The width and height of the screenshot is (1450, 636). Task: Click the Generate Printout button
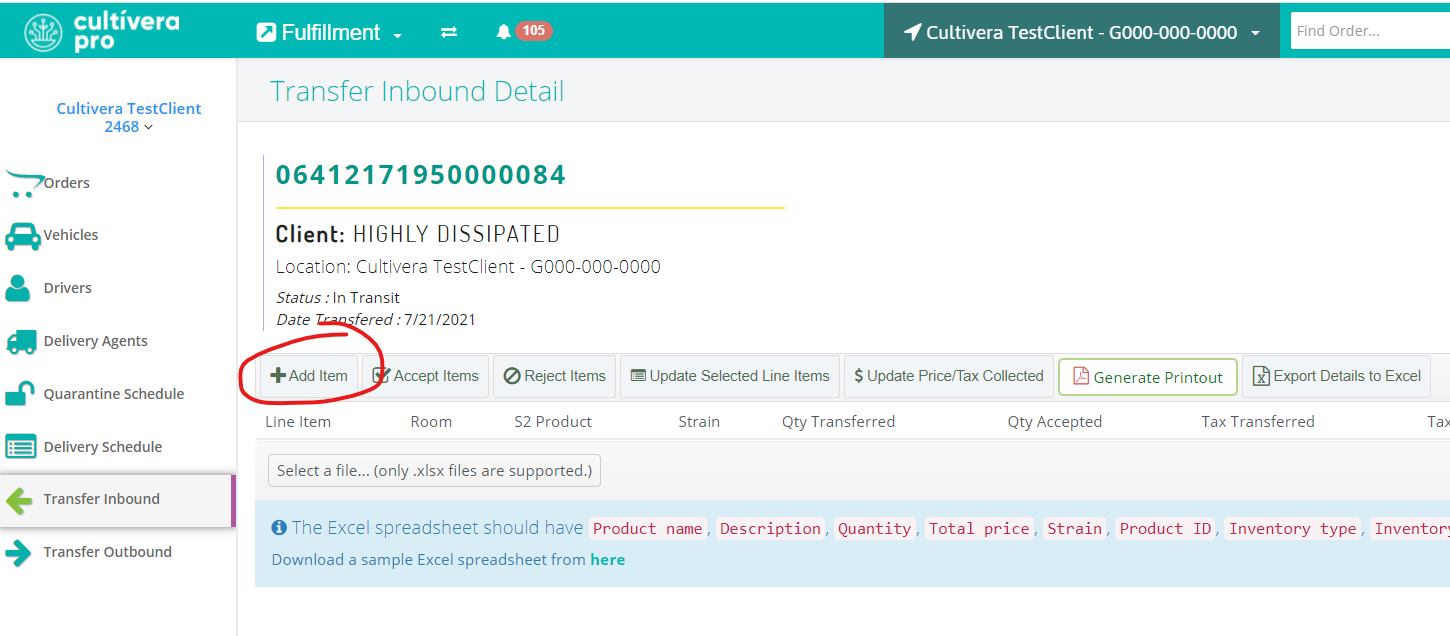[x=1148, y=377]
